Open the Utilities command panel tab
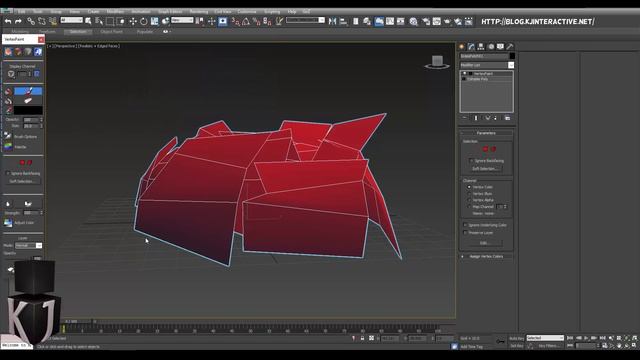Image resolution: width=640 pixels, height=360 pixels. [x=510, y=47]
